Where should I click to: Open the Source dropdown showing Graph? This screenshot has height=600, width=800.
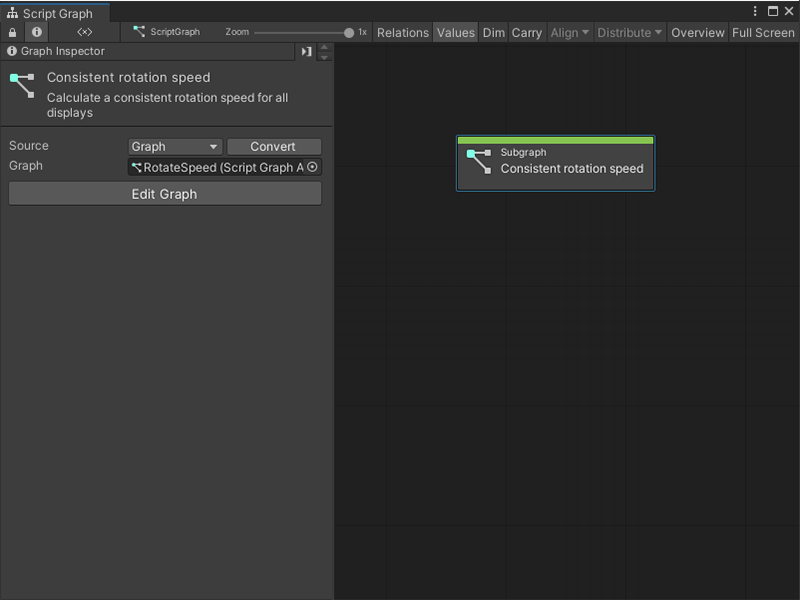coord(175,146)
